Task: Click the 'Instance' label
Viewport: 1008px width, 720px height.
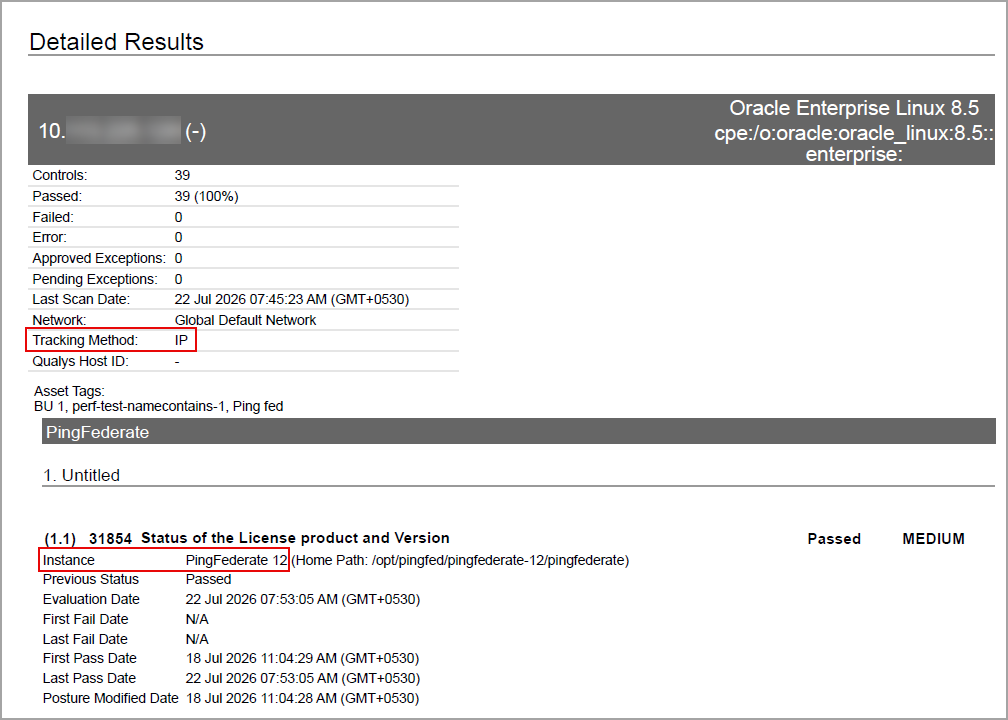Action: tap(69, 560)
